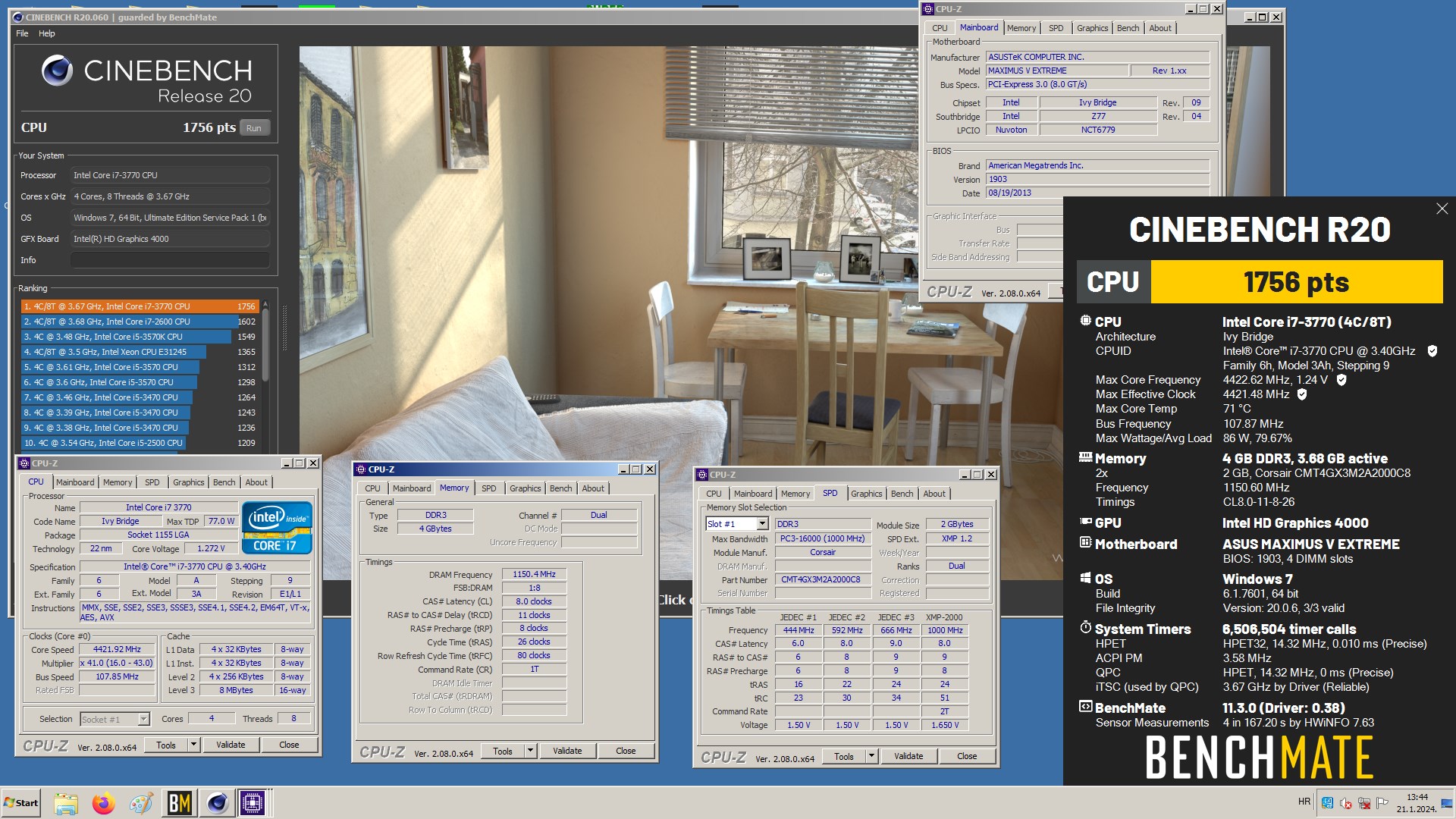Click Validate in CPU-Z Memory window
This screenshot has height=819, width=1456.
pyautogui.click(x=567, y=752)
